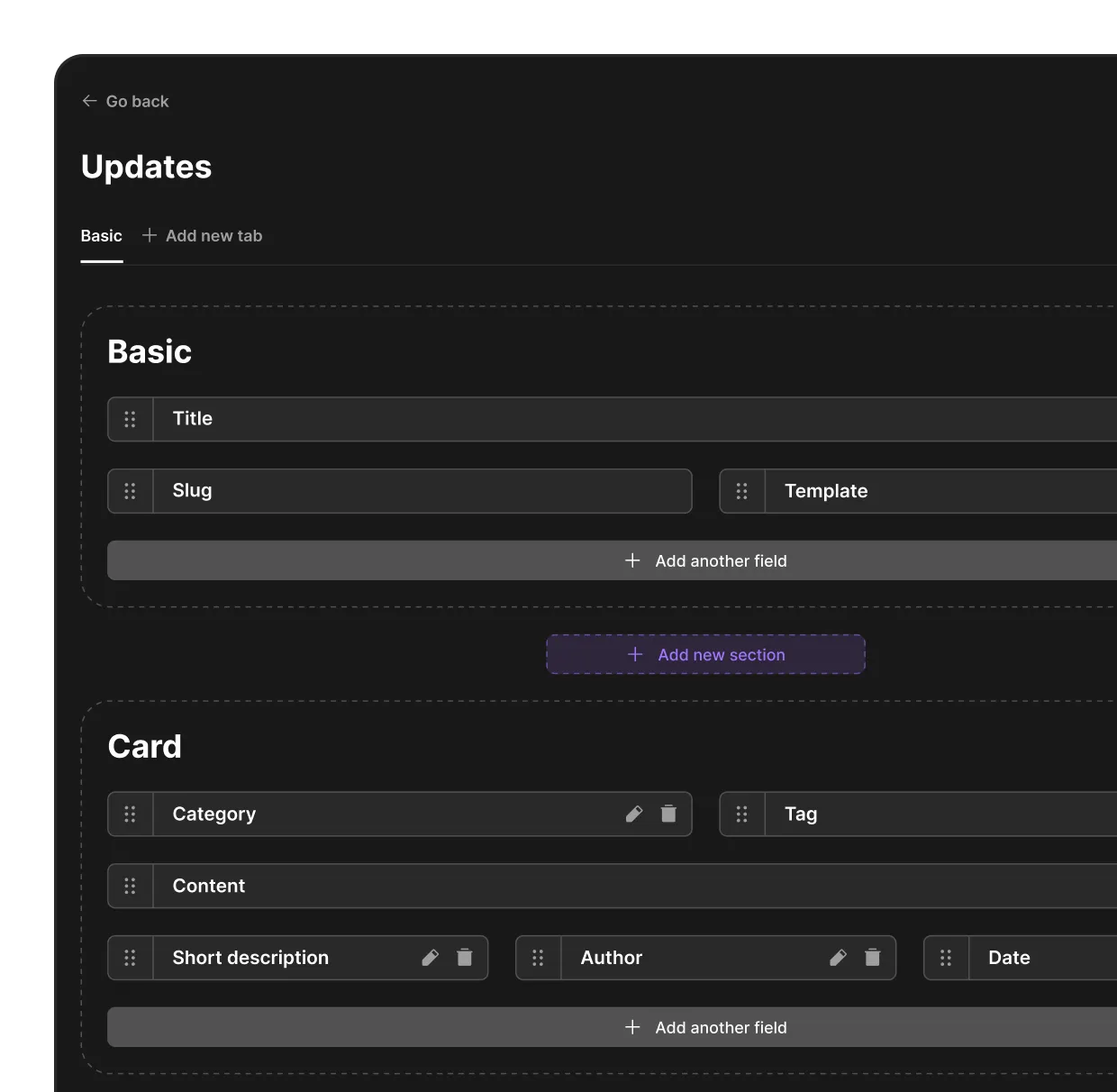1117x1092 pixels.
Task: Click plus icon beside Add new tab
Action: pyautogui.click(x=150, y=235)
